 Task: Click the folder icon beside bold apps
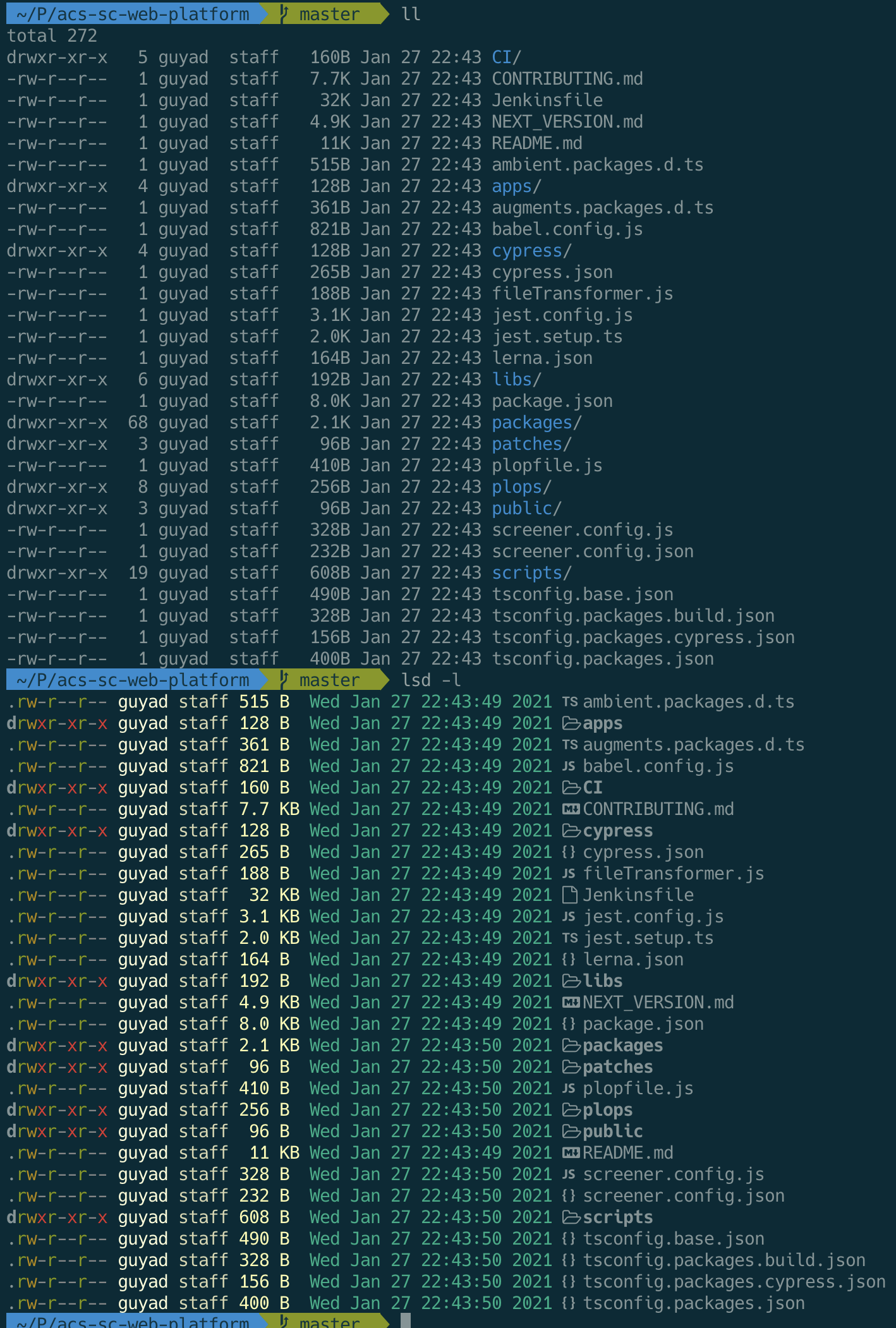pyautogui.click(x=571, y=723)
